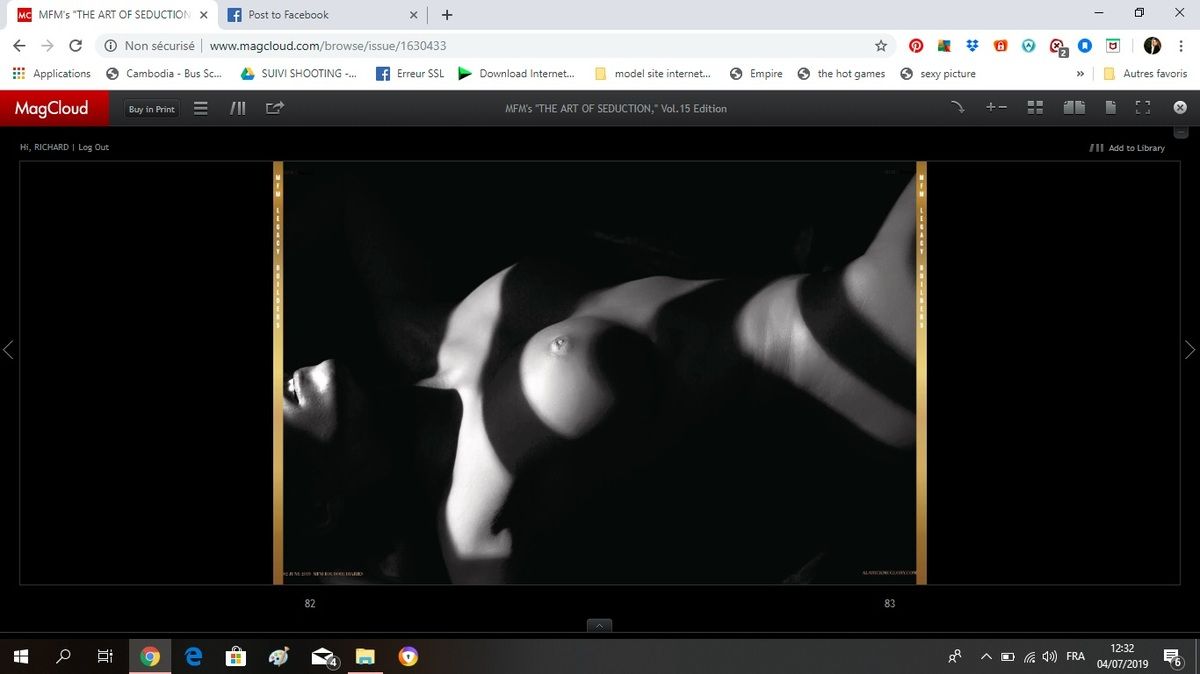Screen dimensions: 1200x674
Task: Click the MagCloud logo
Action: (x=52, y=108)
